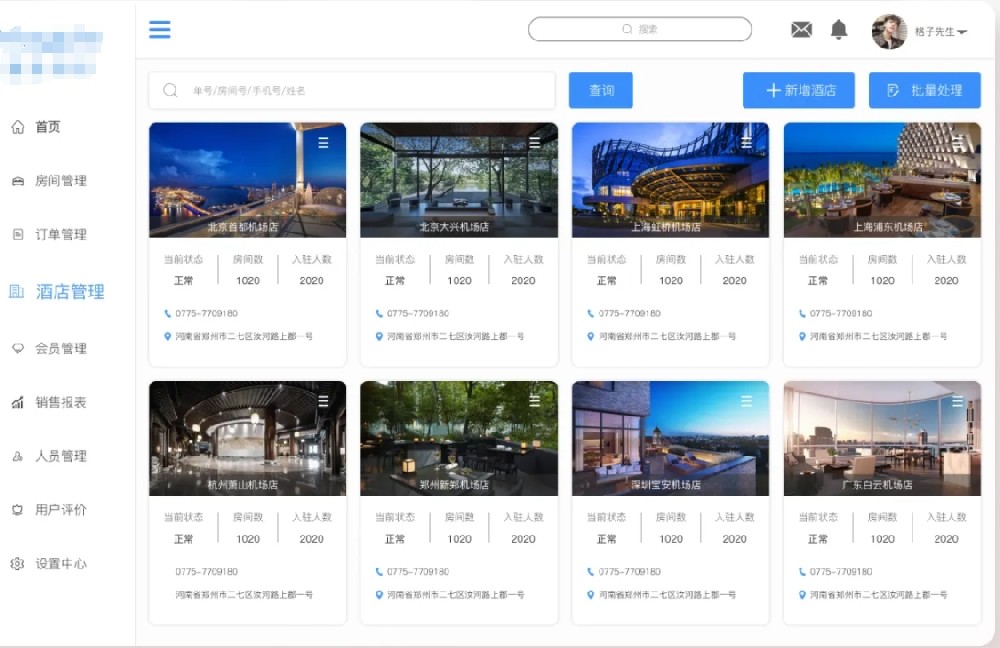The image size is (1000, 648).
Task: Click the 深圳宝安机场店 hotel photo
Action: click(x=670, y=438)
